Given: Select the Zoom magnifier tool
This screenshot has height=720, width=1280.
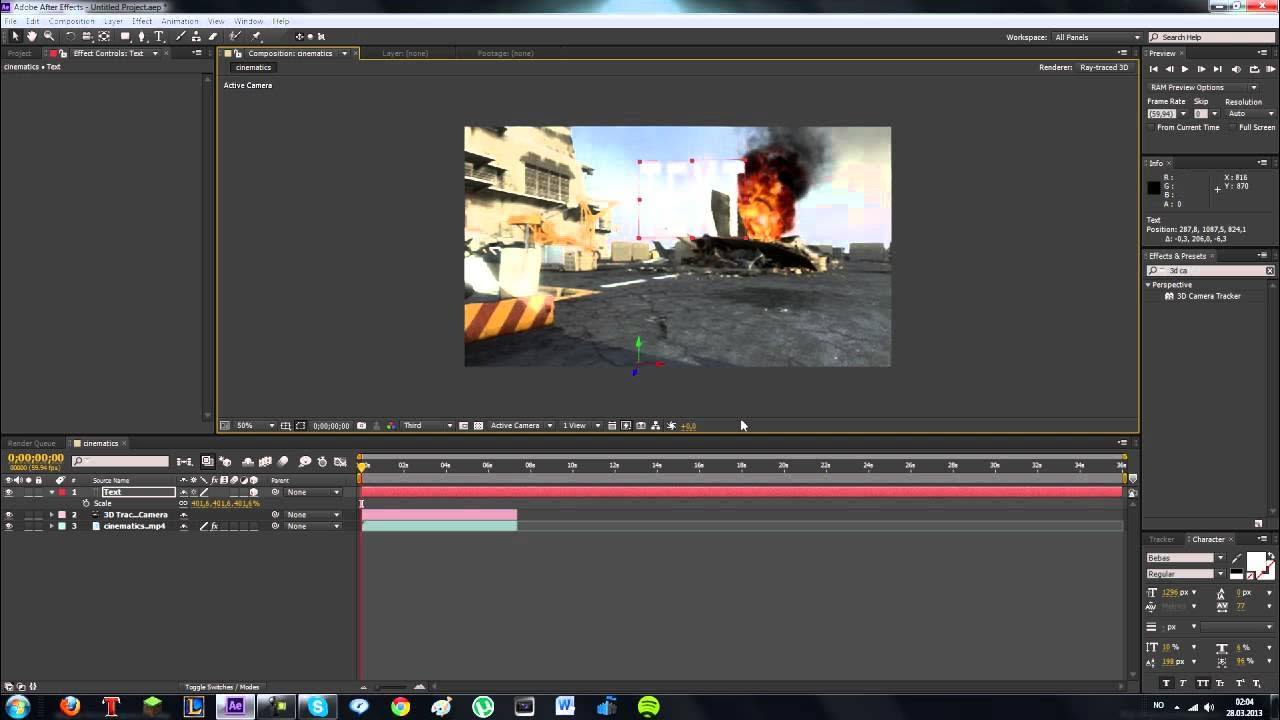Looking at the screenshot, I should tap(48, 36).
